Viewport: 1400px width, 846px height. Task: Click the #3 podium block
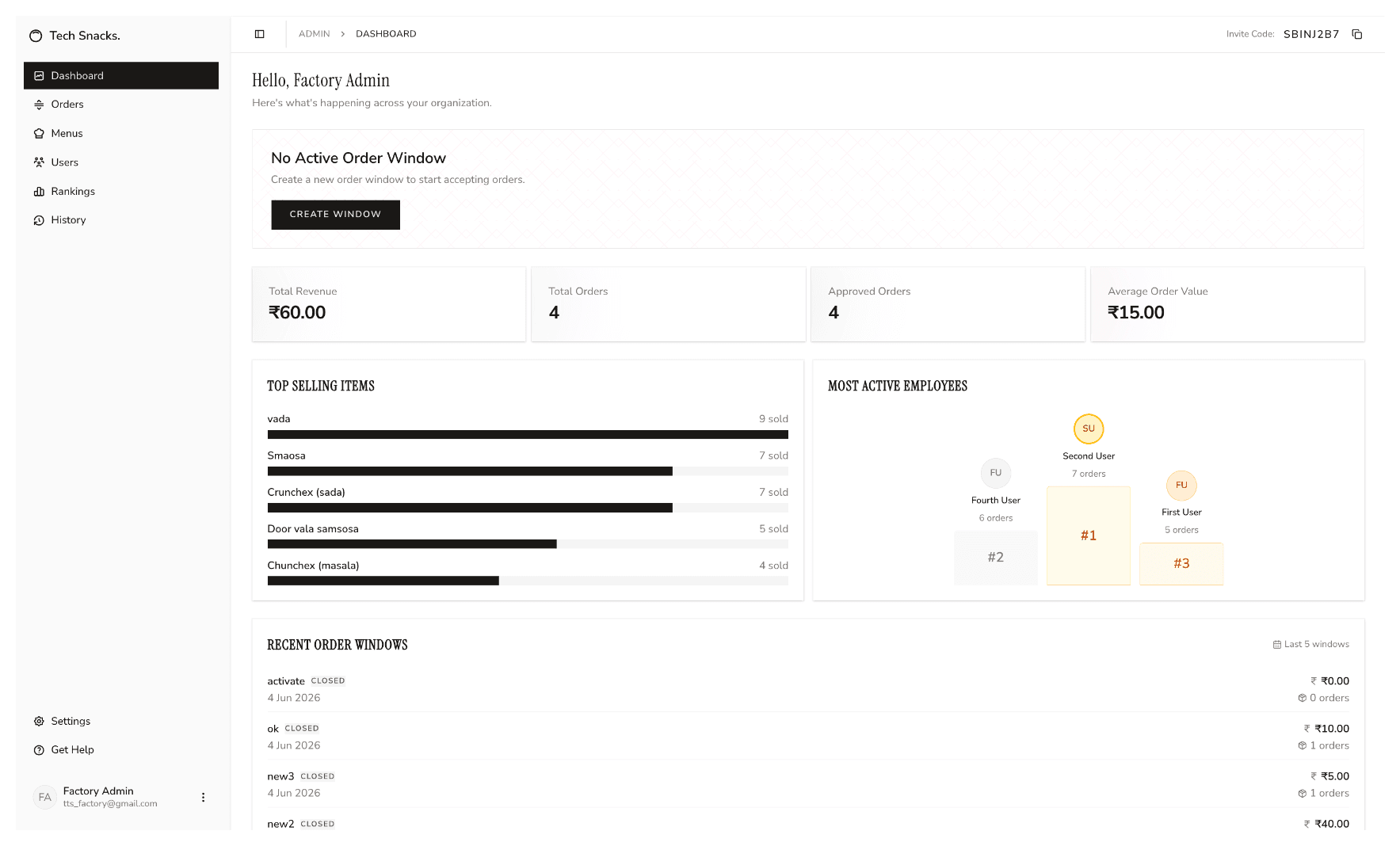pyautogui.click(x=1181, y=564)
